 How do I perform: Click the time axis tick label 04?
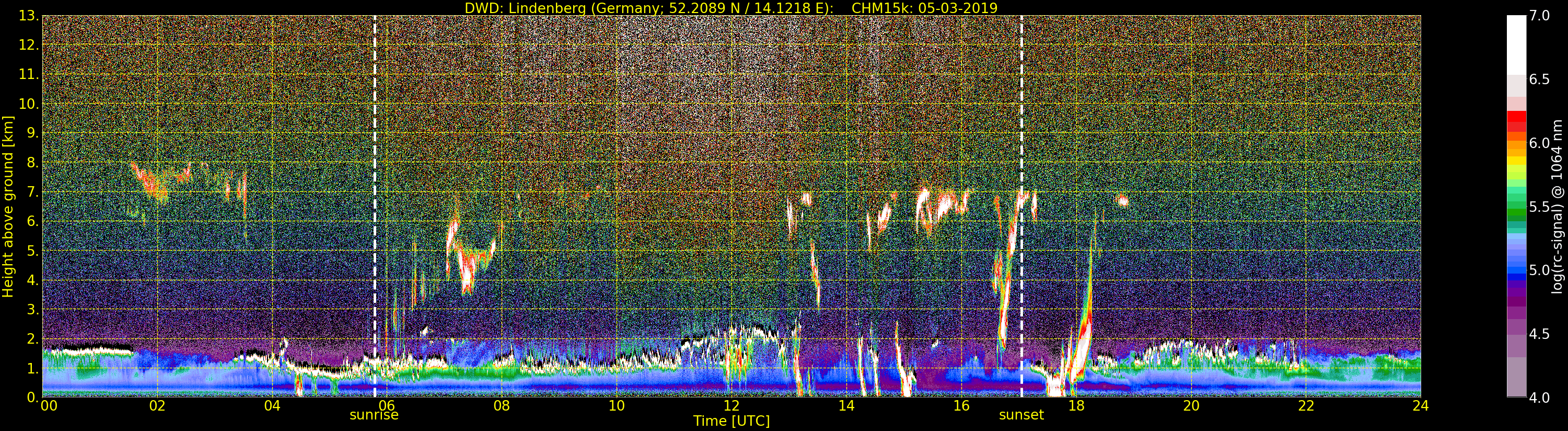(x=272, y=406)
